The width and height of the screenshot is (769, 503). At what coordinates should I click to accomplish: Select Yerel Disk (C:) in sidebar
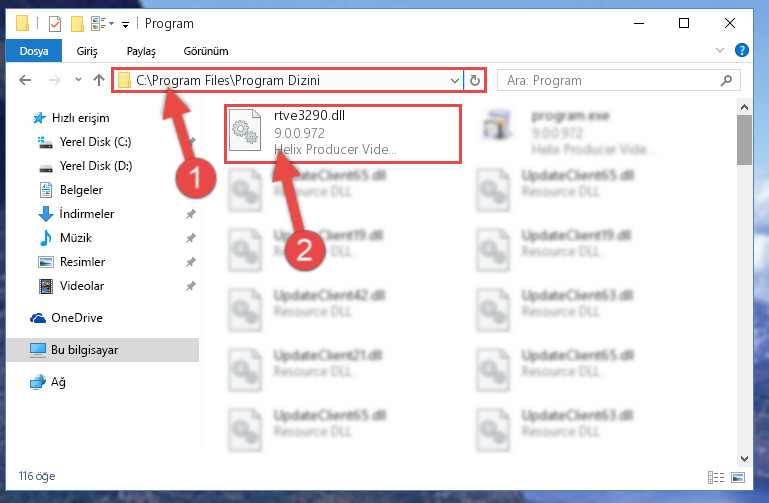(x=95, y=142)
